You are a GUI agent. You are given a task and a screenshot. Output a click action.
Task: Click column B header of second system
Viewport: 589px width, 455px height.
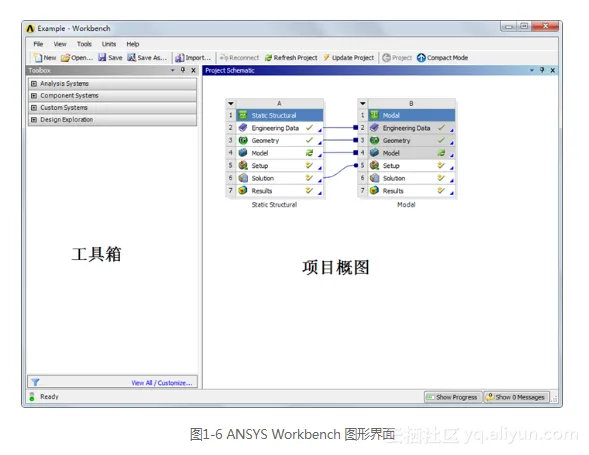[411, 103]
